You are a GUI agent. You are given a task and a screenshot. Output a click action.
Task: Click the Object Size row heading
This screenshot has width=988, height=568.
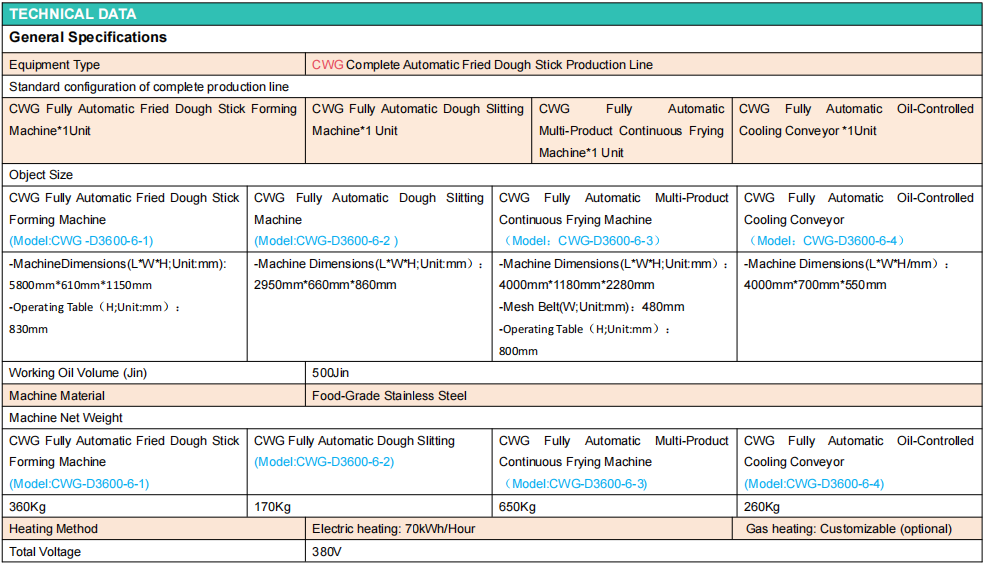[x=41, y=175]
